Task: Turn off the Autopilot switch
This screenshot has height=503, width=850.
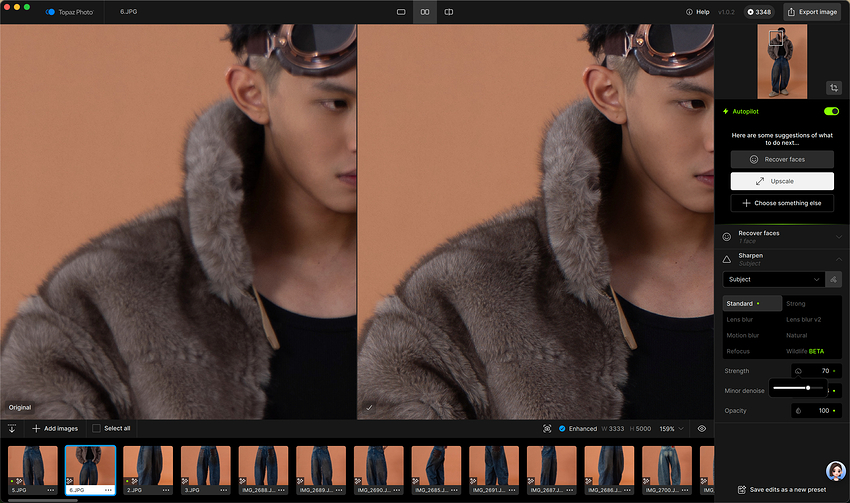Action: [830, 111]
